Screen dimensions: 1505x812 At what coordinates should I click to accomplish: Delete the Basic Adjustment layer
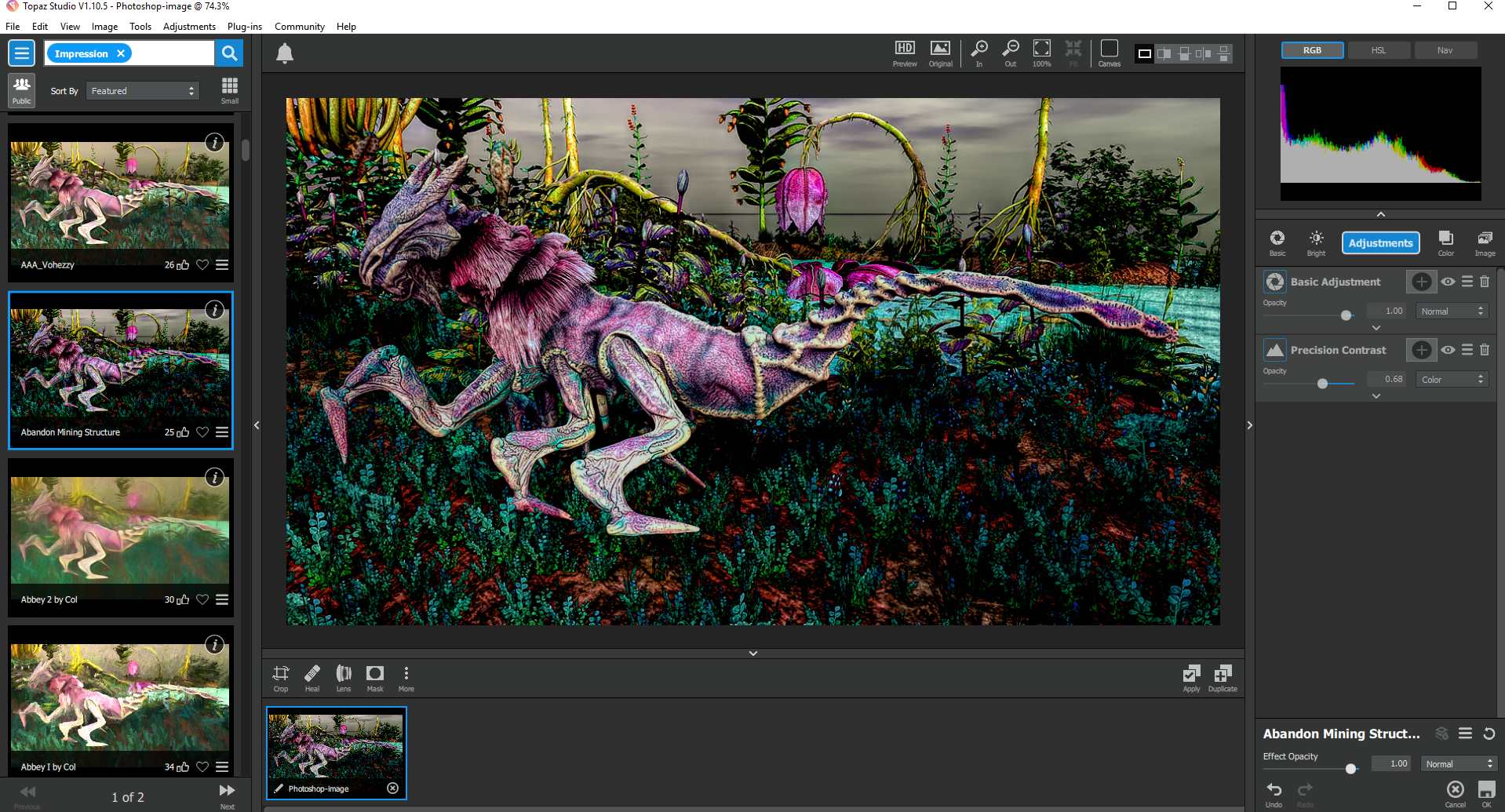[x=1485, y=282]
